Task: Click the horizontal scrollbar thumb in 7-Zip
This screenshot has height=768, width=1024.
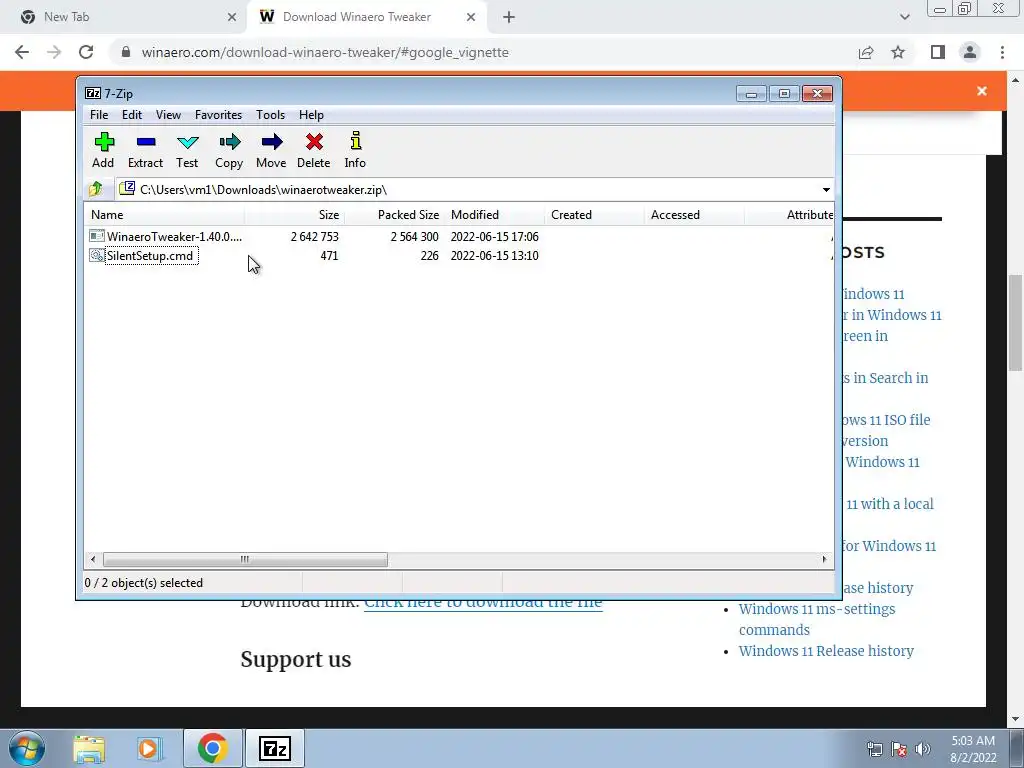Action: click(245, 560)
